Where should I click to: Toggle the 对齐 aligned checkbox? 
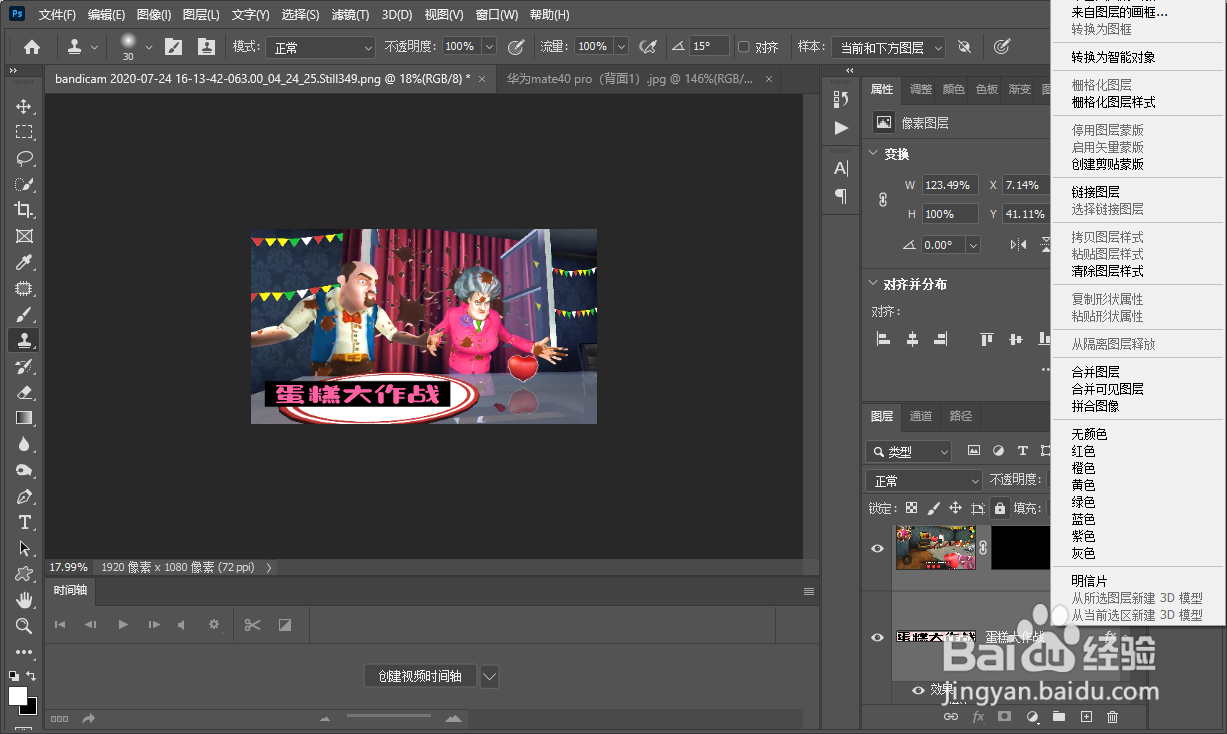click(743, 47)
